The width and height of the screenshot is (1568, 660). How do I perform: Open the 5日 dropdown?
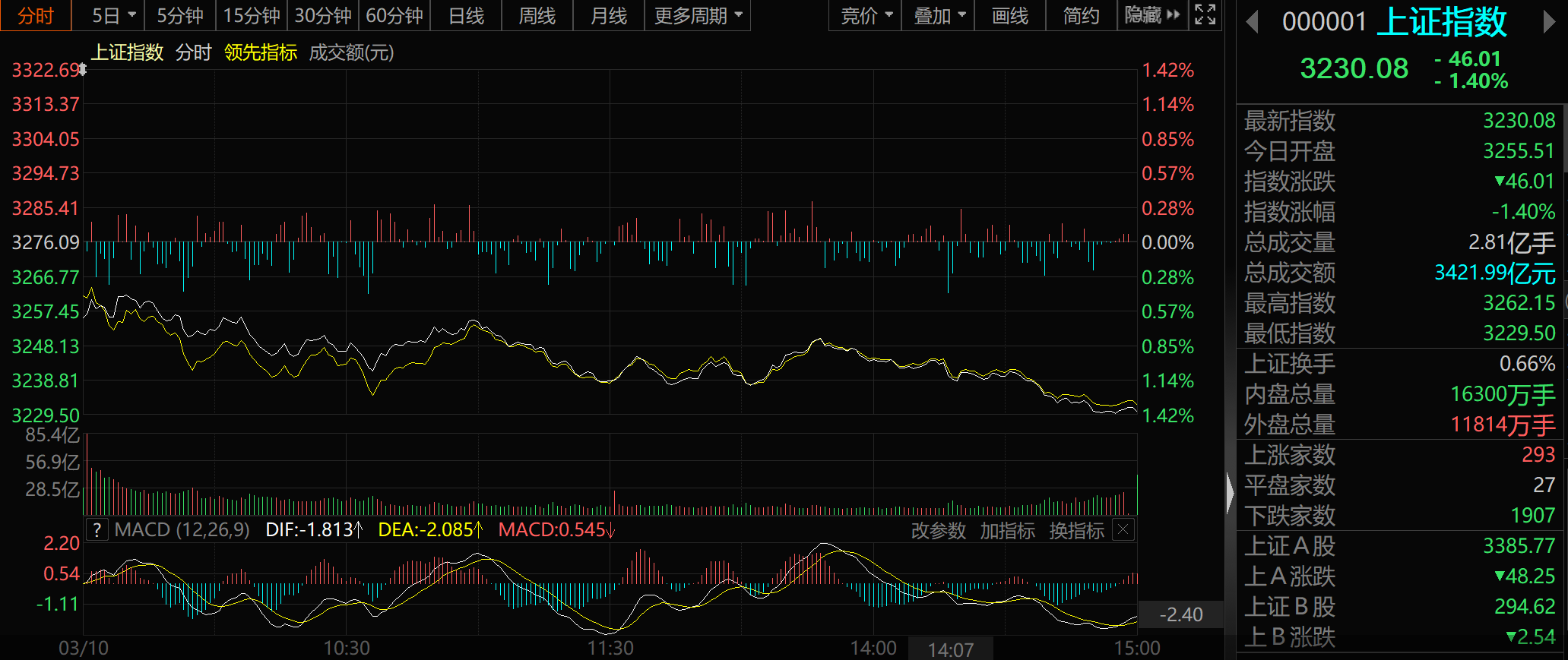point(113,15)
